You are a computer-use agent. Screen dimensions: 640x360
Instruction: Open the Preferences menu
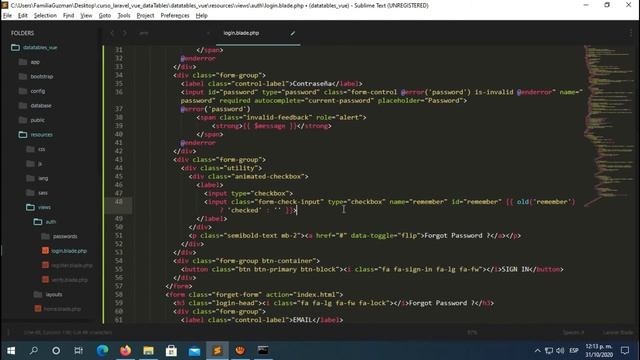point(175,16)
